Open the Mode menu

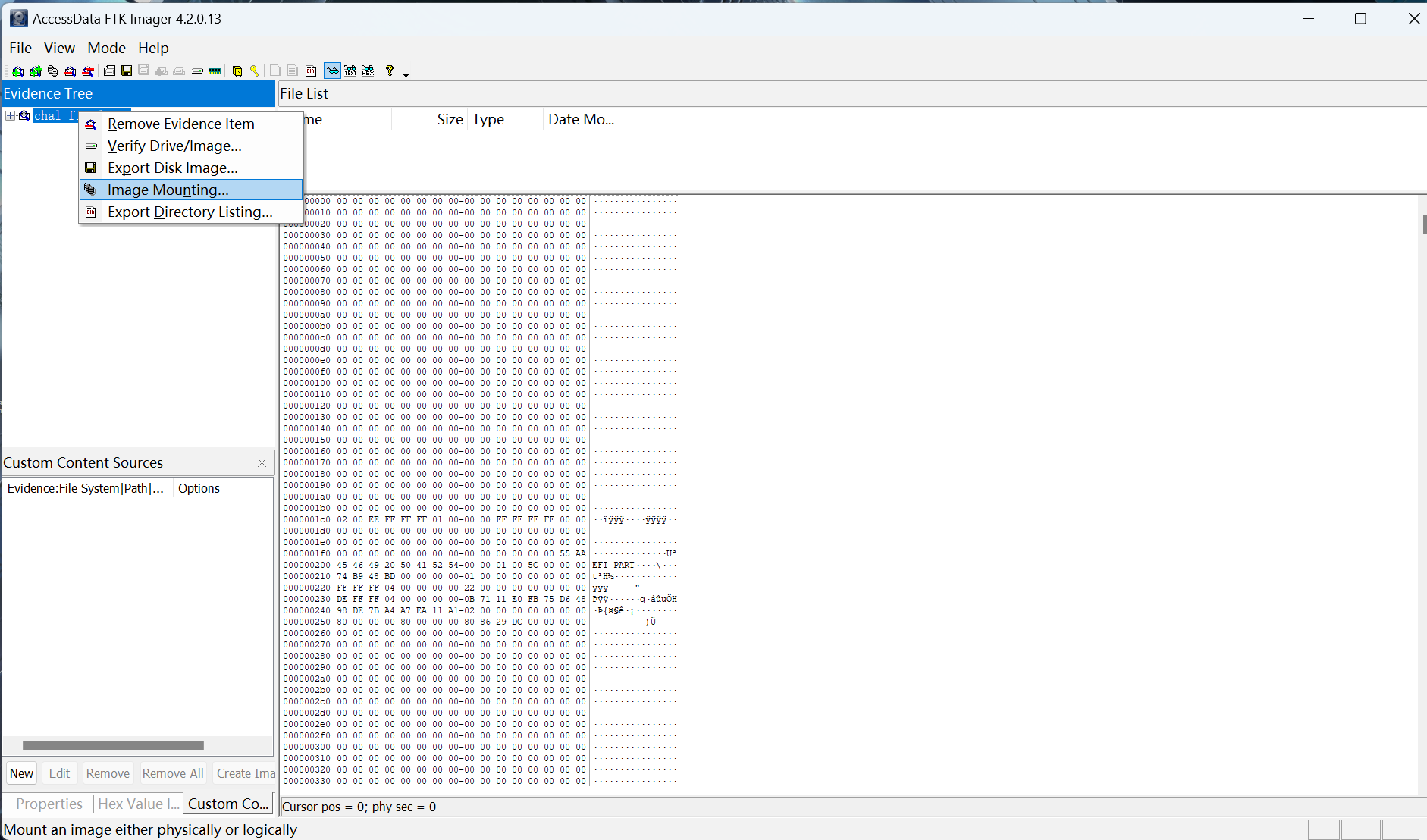coord(106,48)
